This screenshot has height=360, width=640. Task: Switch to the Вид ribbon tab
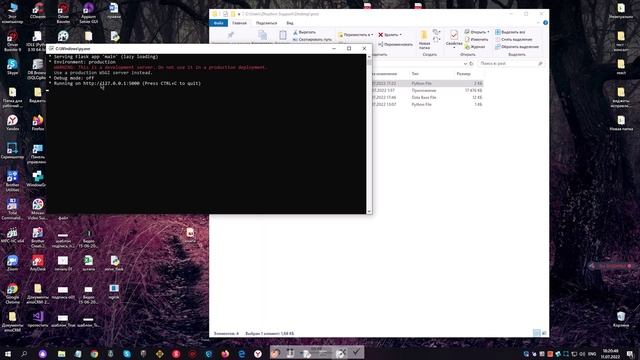290,23
